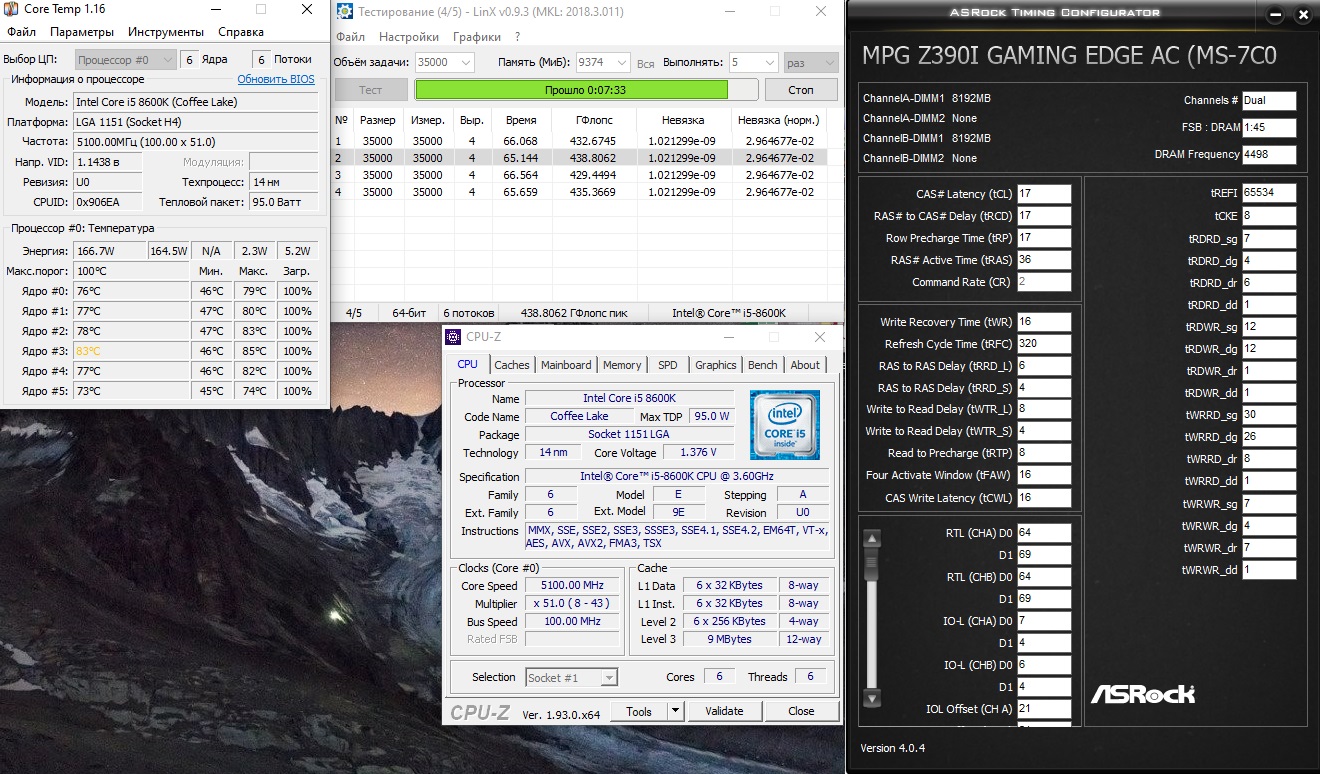Viewport: 1320px width, 774px height.
Task: Click the RAS# Active Time (tRAS) field
Action: tap(1044, 260)
